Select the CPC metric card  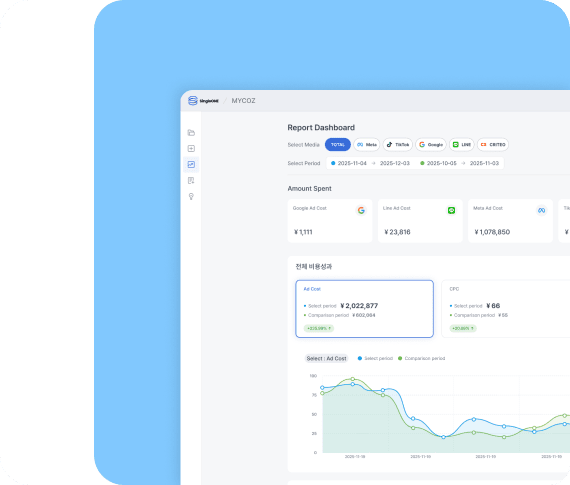pyautogui.click(x=506, y=309)
